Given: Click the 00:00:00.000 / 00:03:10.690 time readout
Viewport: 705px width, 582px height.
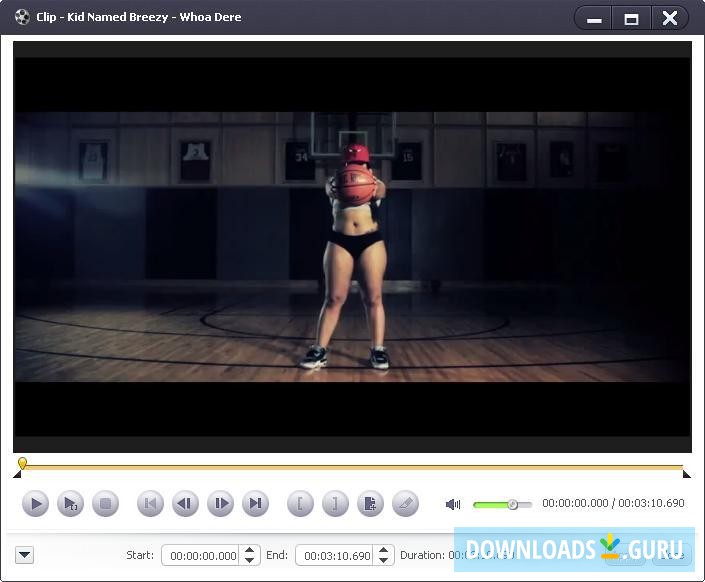Looking at the screenshot, I should tap(613, 503).
